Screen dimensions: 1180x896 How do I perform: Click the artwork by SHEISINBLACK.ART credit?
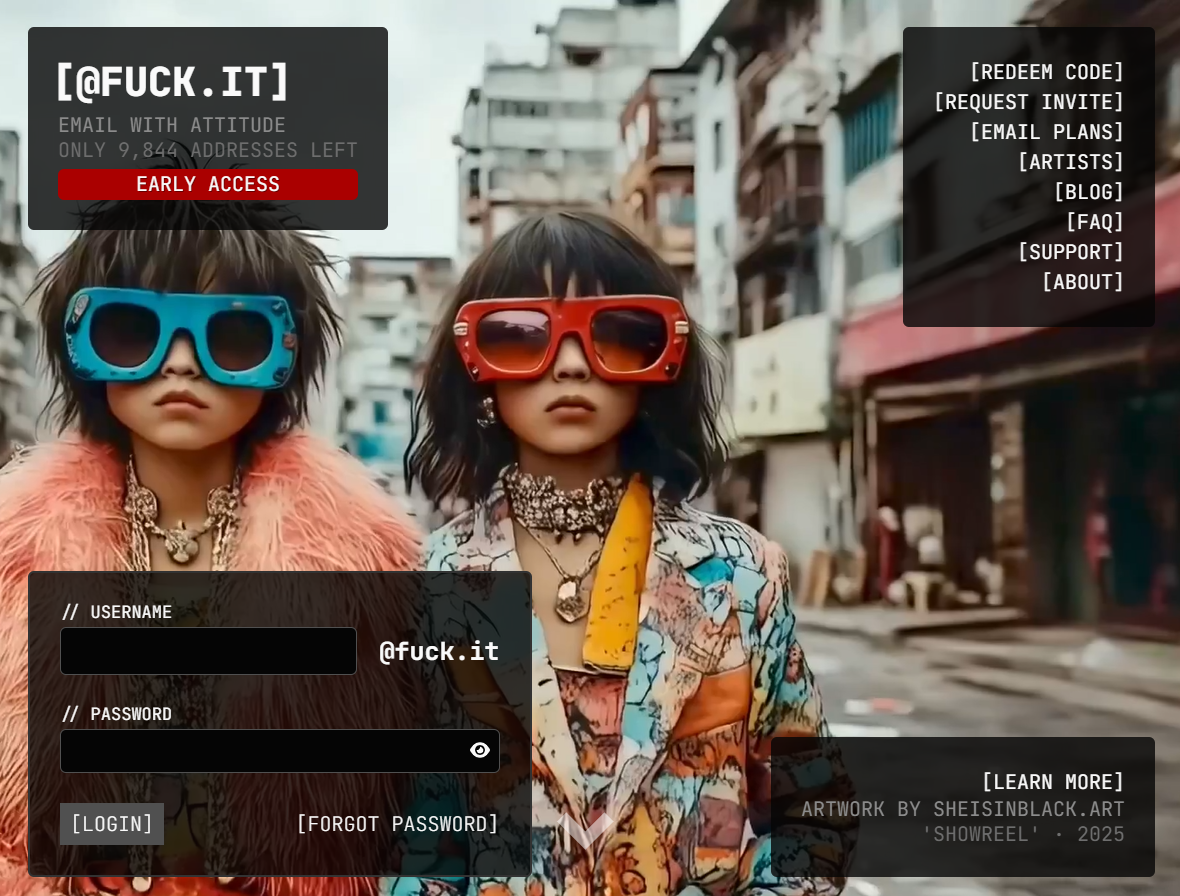962,809
